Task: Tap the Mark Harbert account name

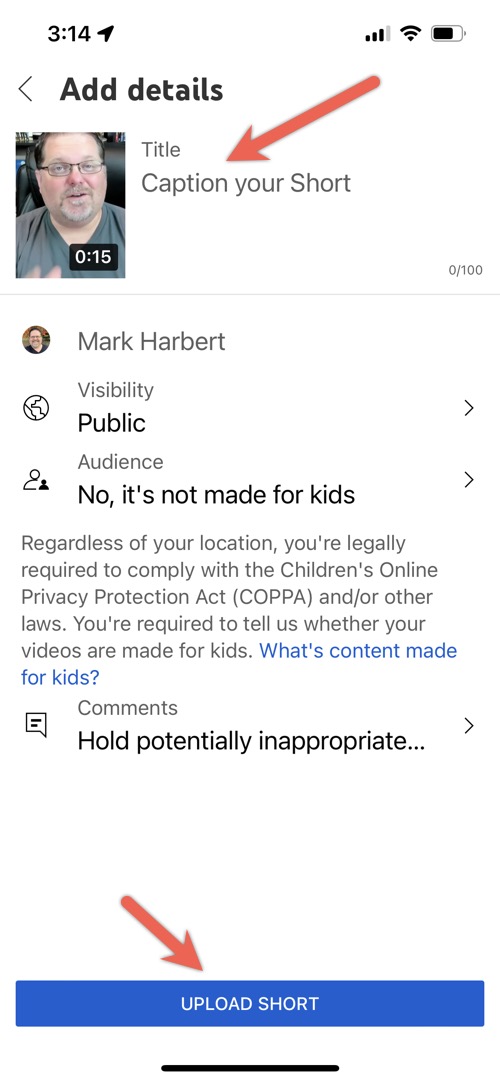Action: (151, 341)
